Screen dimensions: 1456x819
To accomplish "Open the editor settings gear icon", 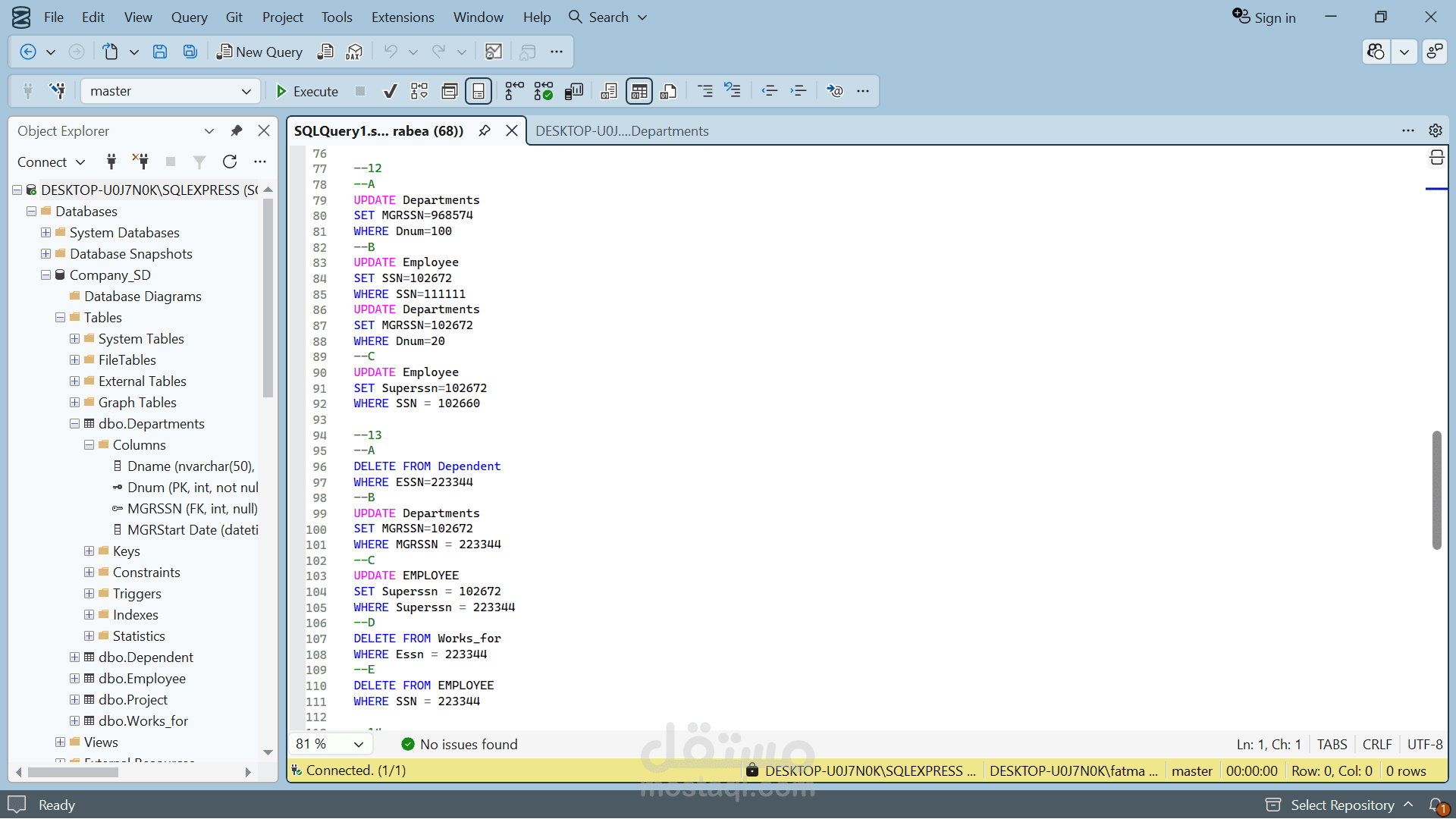I will (1436, 130).
